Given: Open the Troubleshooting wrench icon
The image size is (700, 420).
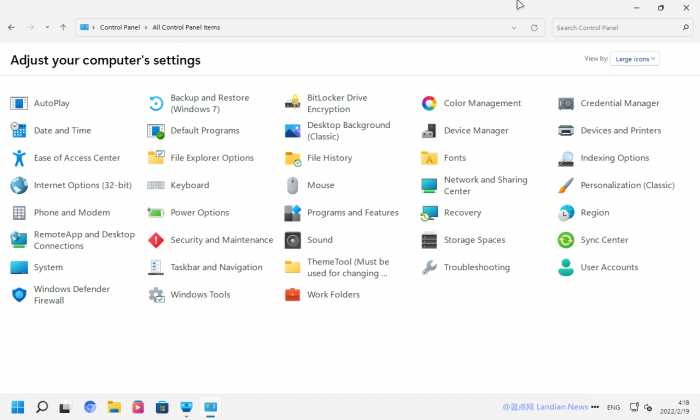Looking at the screenshot, I should [x=429, y=267].
